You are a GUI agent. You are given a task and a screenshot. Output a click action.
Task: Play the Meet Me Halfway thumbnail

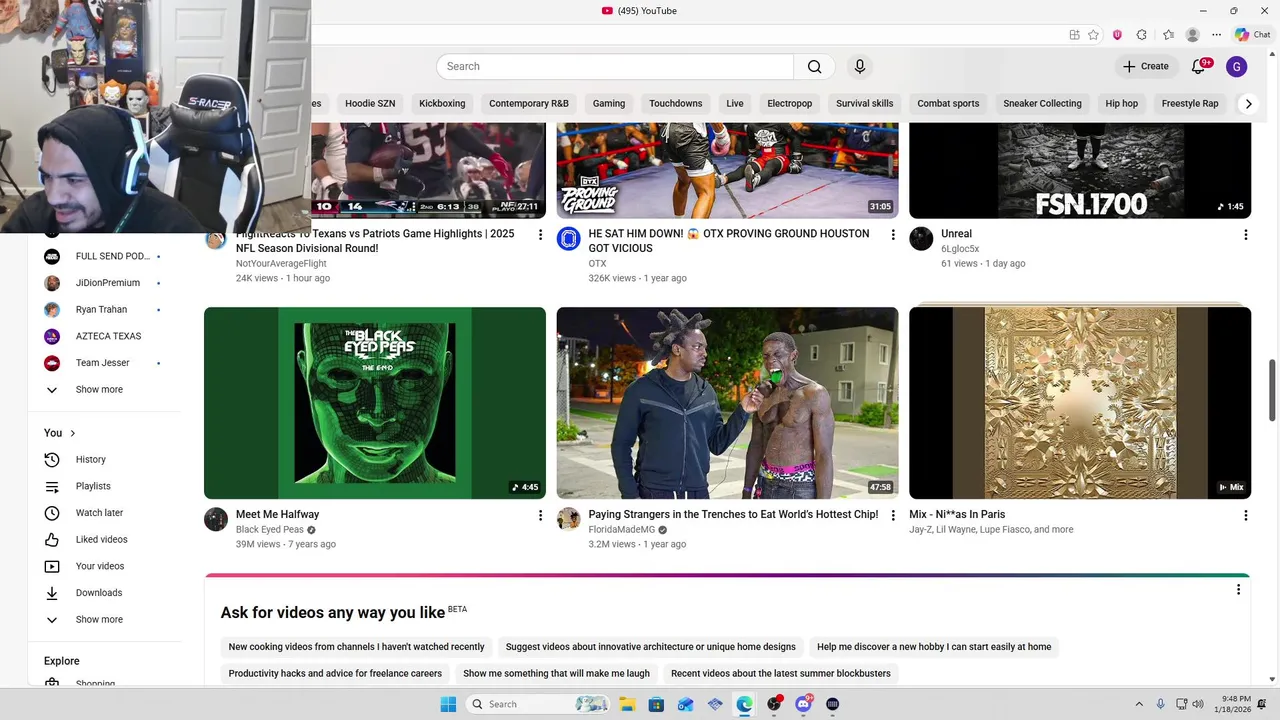pos(375,403)
